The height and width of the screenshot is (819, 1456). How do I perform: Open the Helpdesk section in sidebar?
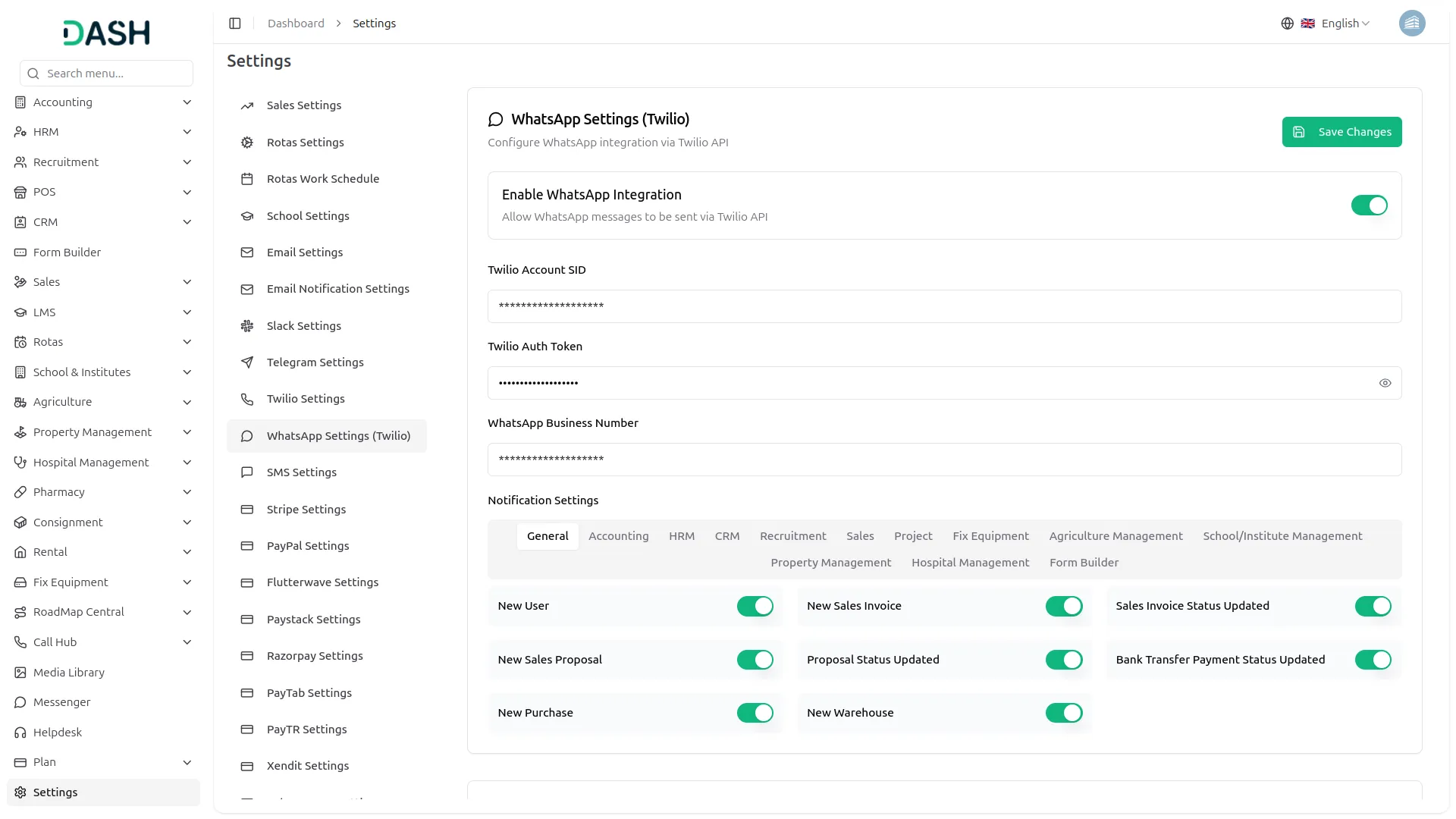click(57, 732)
